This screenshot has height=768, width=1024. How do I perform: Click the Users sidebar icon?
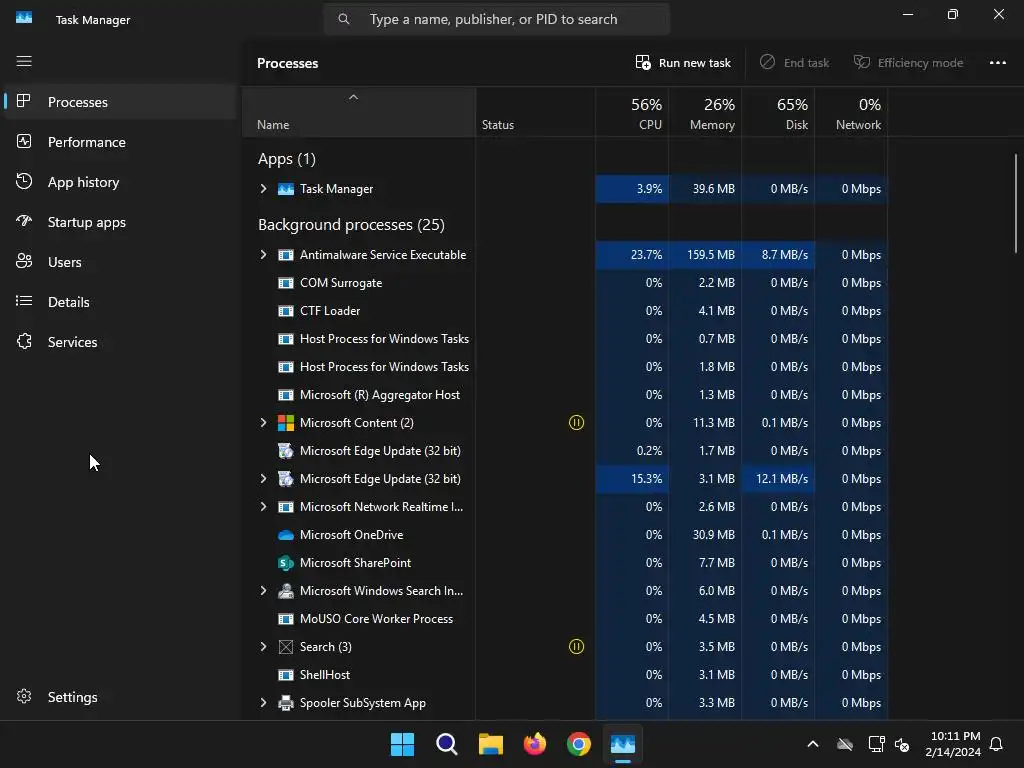pos(24,261)
